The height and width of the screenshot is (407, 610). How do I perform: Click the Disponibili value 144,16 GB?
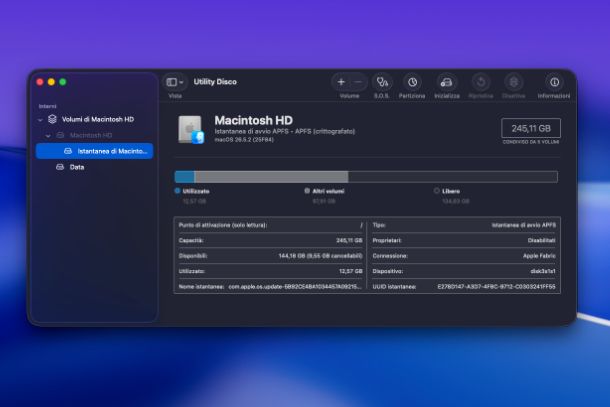tap(320, 256)
